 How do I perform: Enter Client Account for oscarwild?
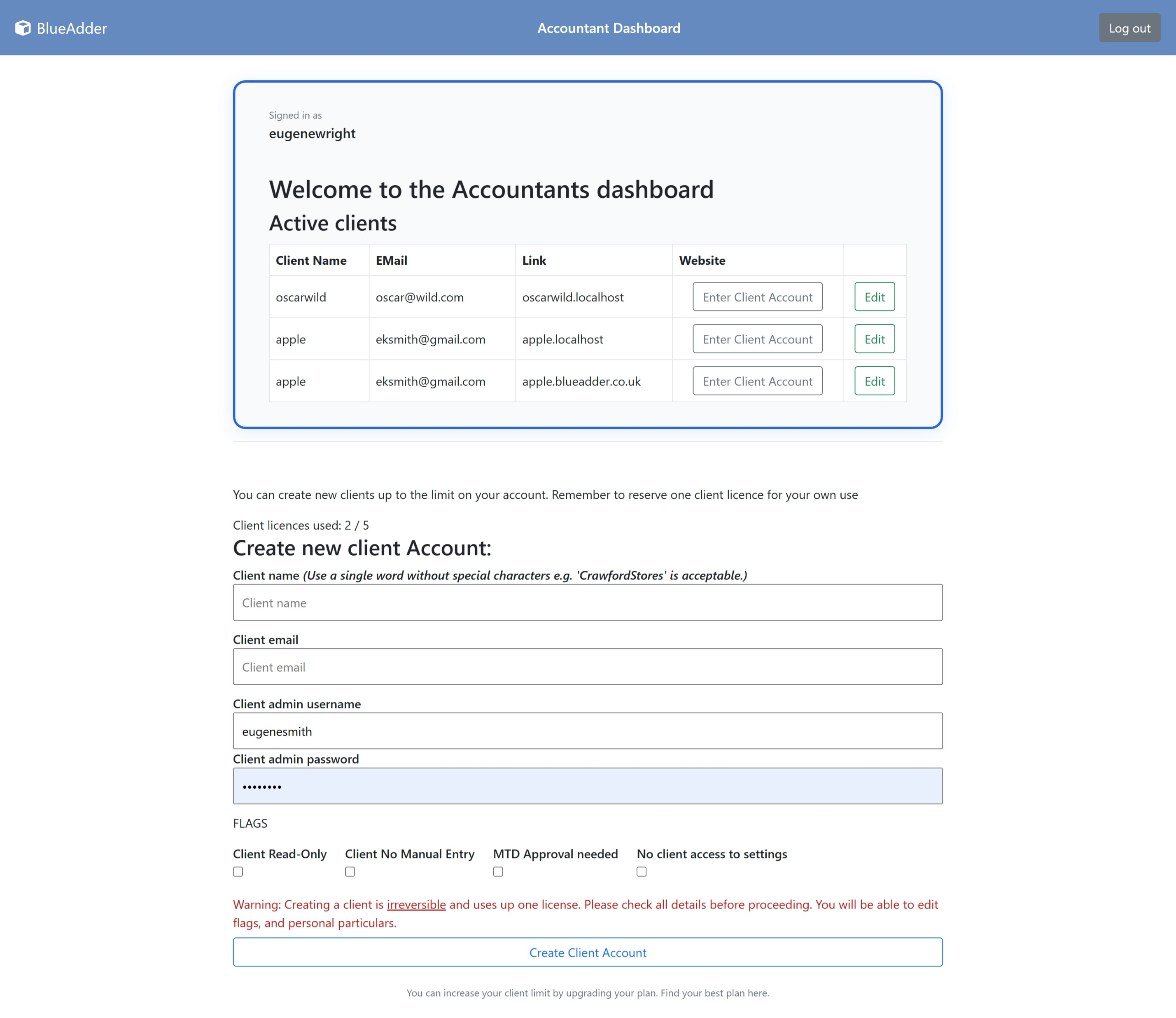(757, 297)
